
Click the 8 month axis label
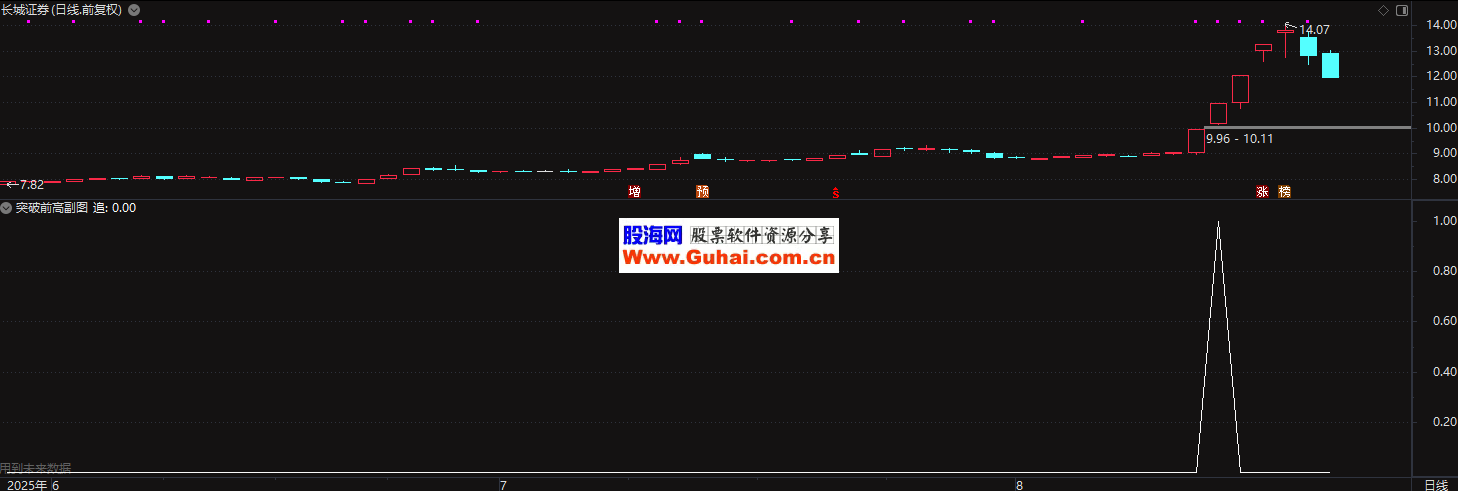click(1019, 485)
